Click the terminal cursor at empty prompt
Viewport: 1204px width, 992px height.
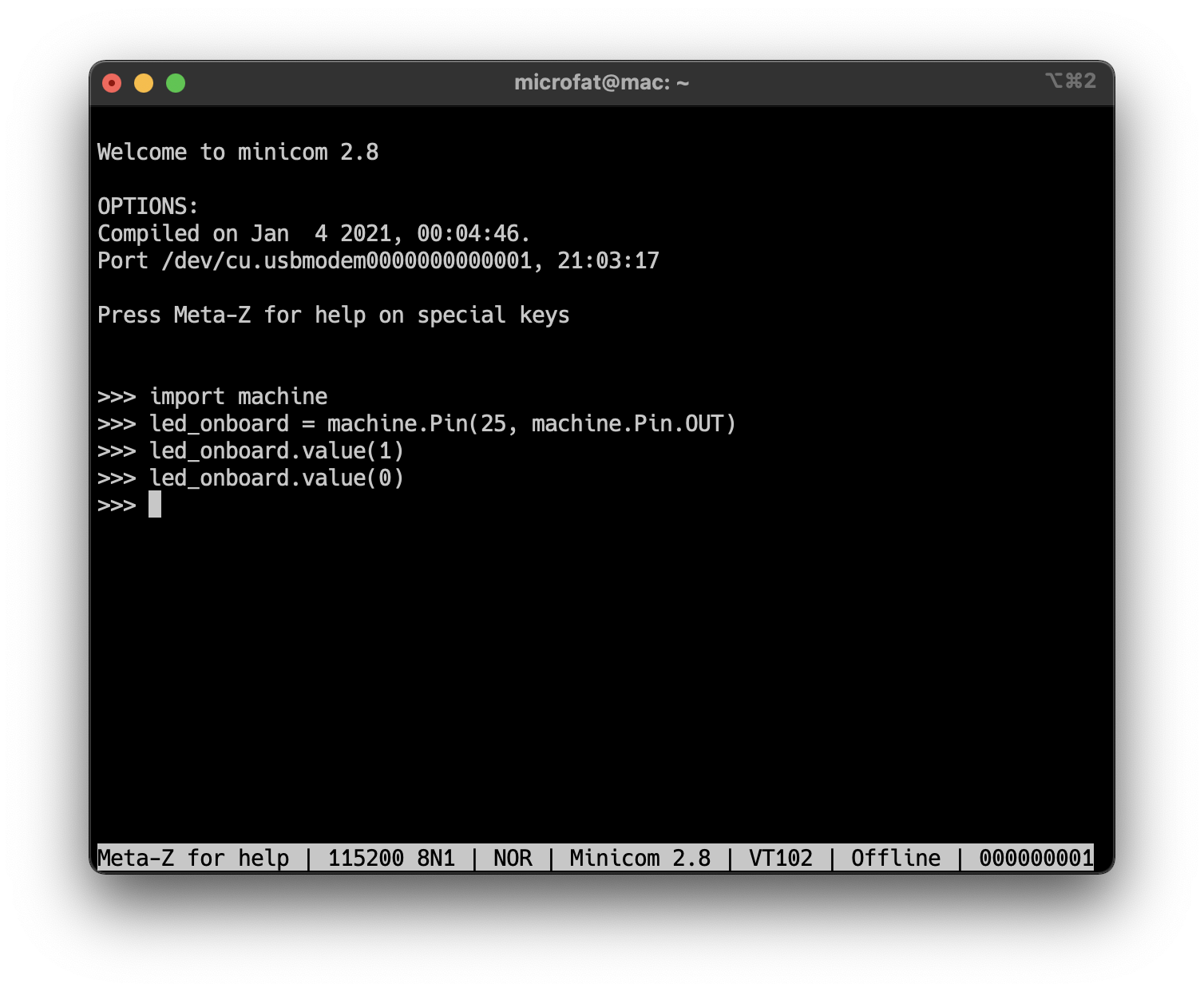click(155, 504)
